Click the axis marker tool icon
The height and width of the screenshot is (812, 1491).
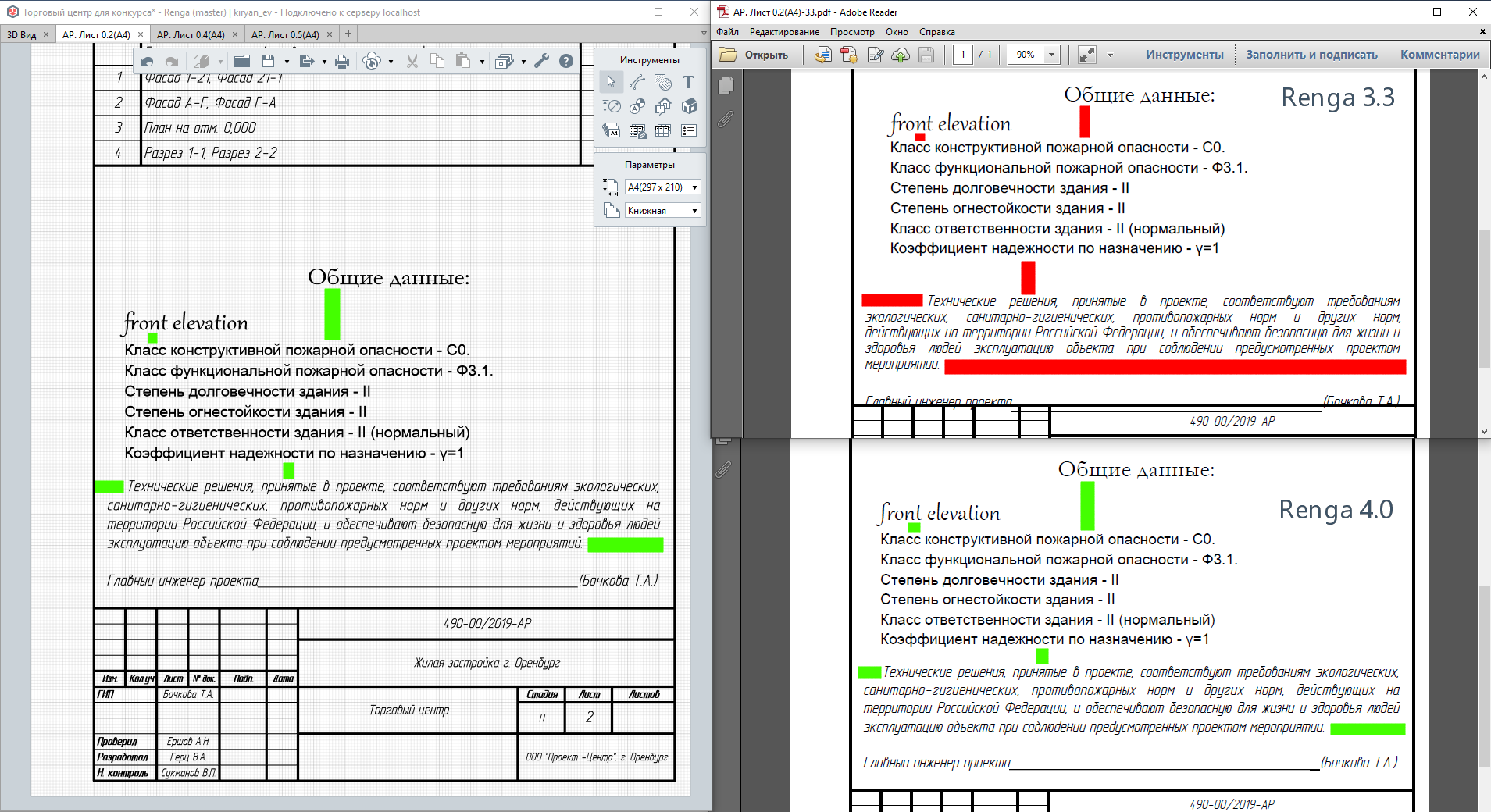(637, 106)
